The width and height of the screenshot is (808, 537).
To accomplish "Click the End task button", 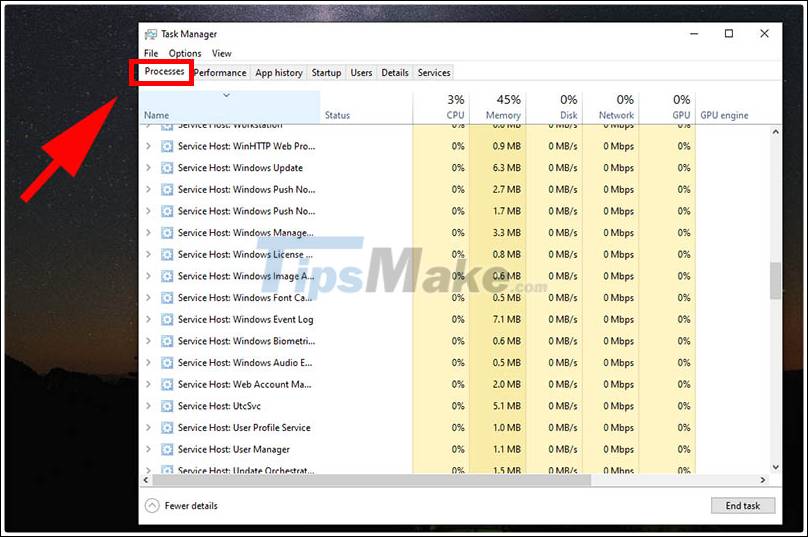I will [x=743, y=506].
